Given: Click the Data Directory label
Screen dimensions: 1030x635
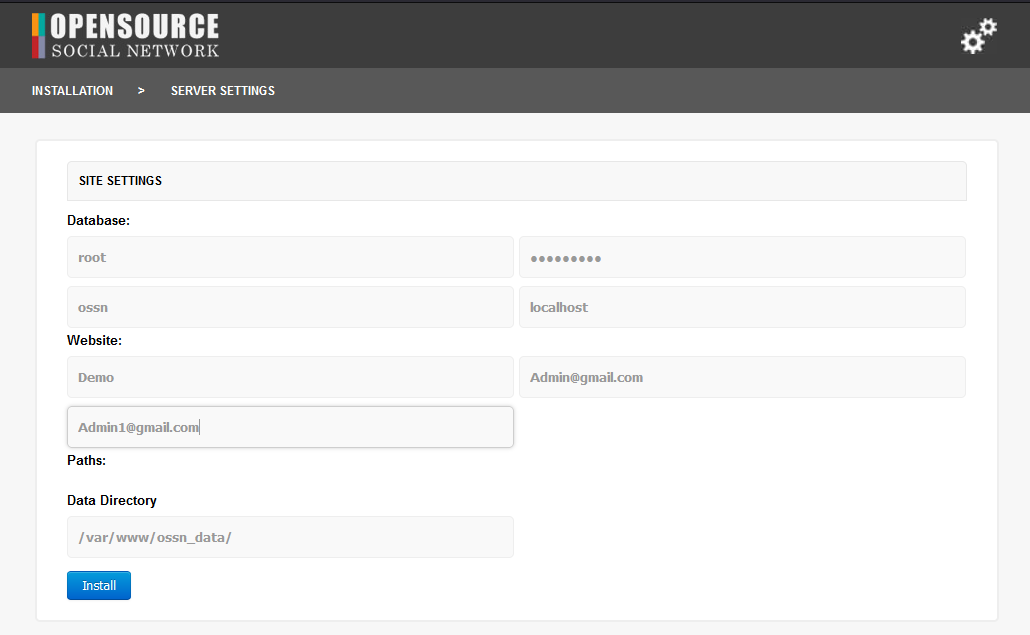Looking at the screenshot, I should point(112,500).
